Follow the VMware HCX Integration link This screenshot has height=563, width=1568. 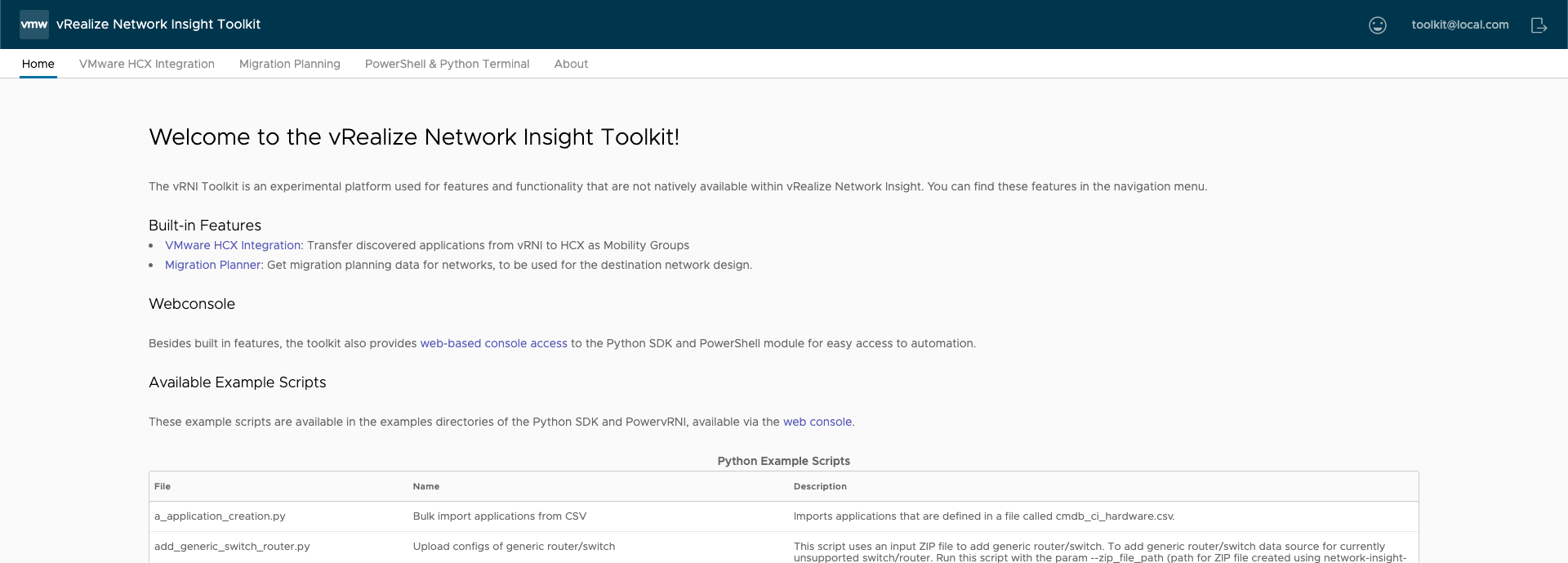[x=233, y=245]
